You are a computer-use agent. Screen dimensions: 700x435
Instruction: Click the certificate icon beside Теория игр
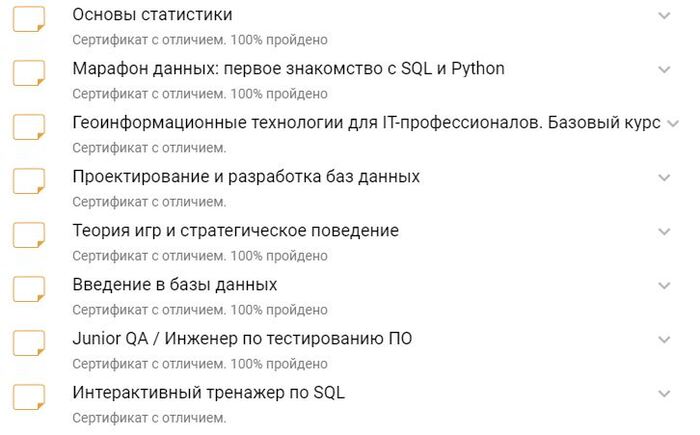(x=29, y=236)
